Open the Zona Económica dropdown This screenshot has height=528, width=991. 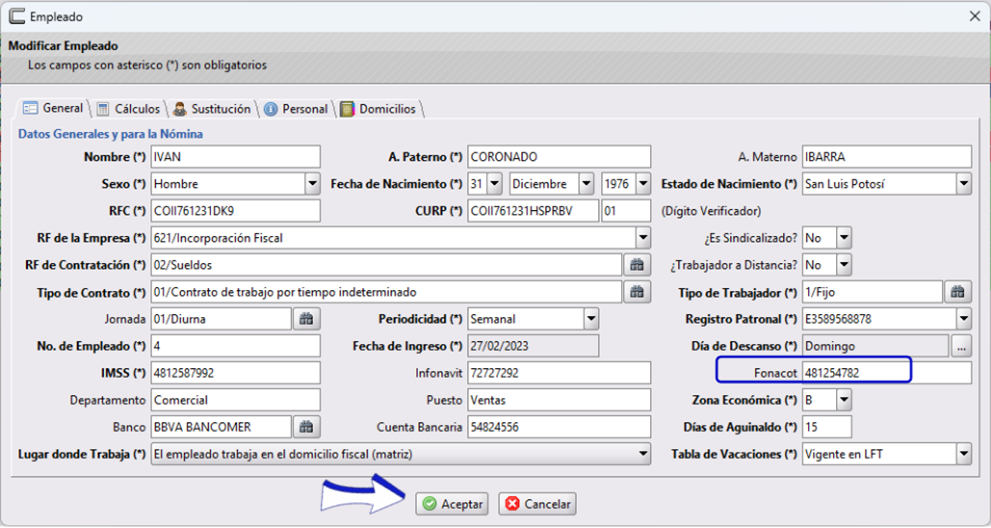(x=844, y=400)
